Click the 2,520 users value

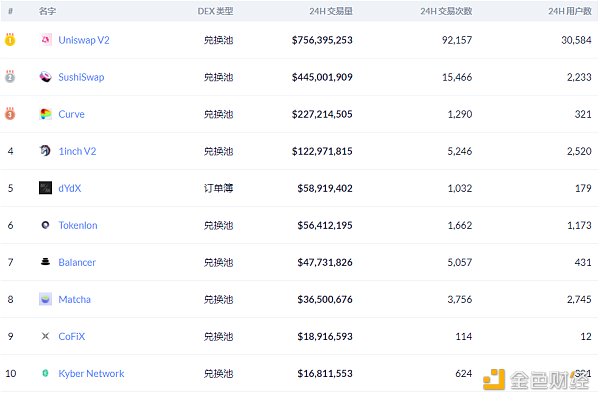[579, 151]
